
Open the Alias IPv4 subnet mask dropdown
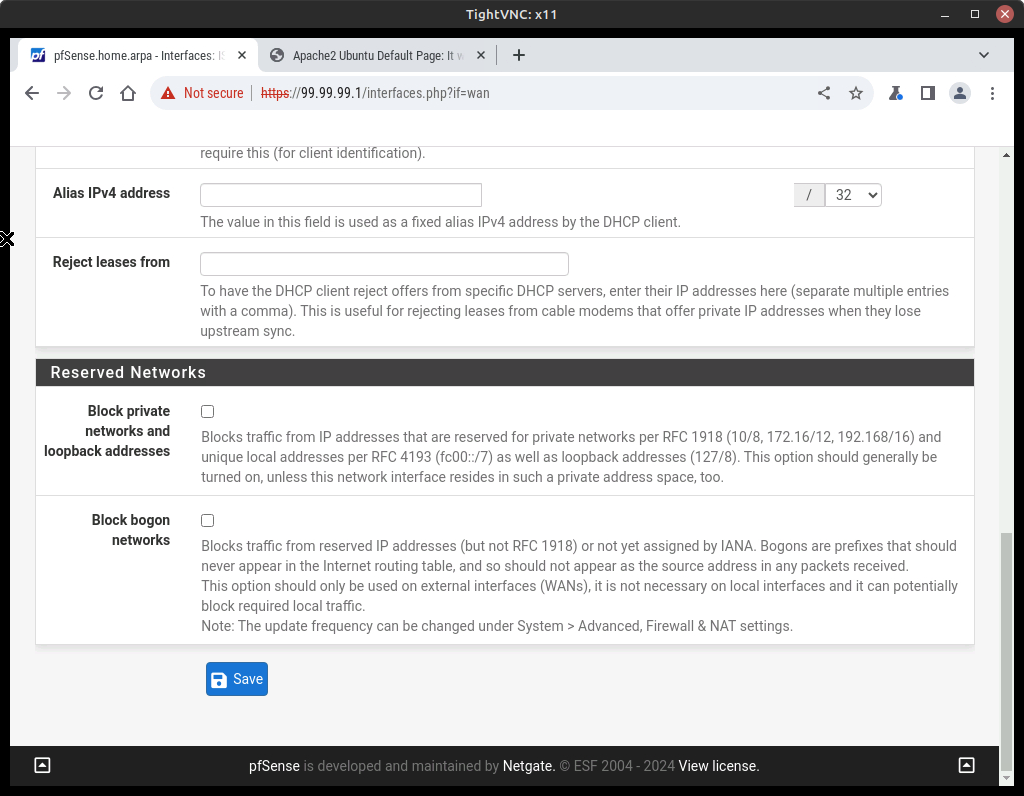853,195
